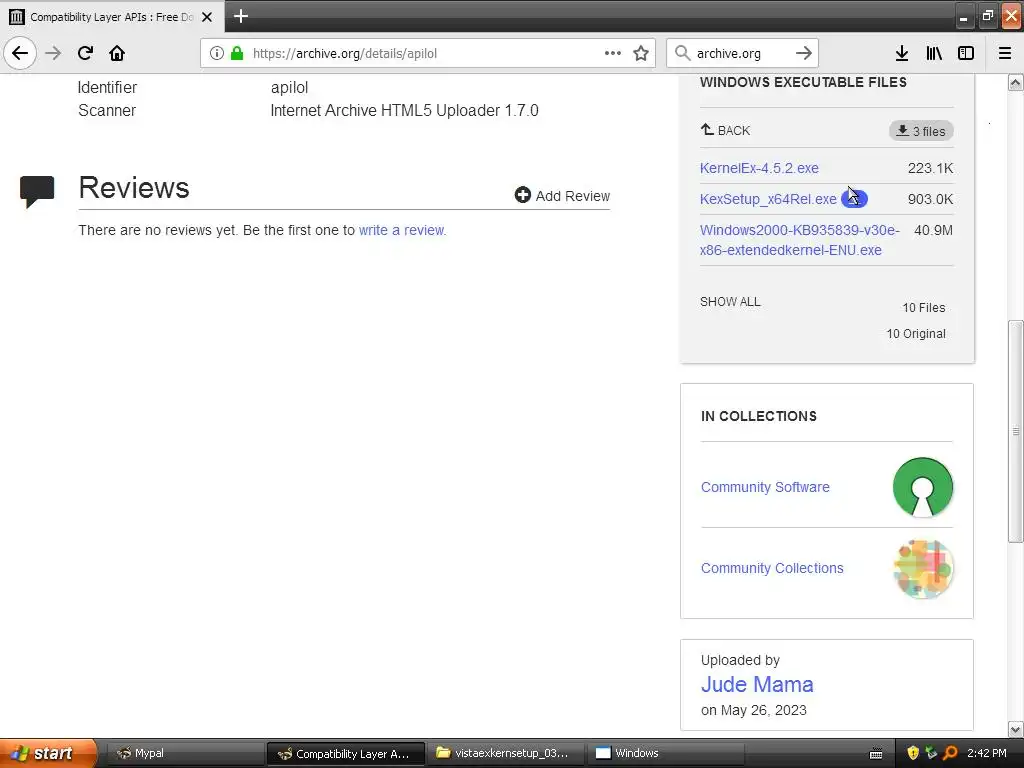Bookmark this page with the star
This screenshot has height=768, width=1024.
click(641, 53)
